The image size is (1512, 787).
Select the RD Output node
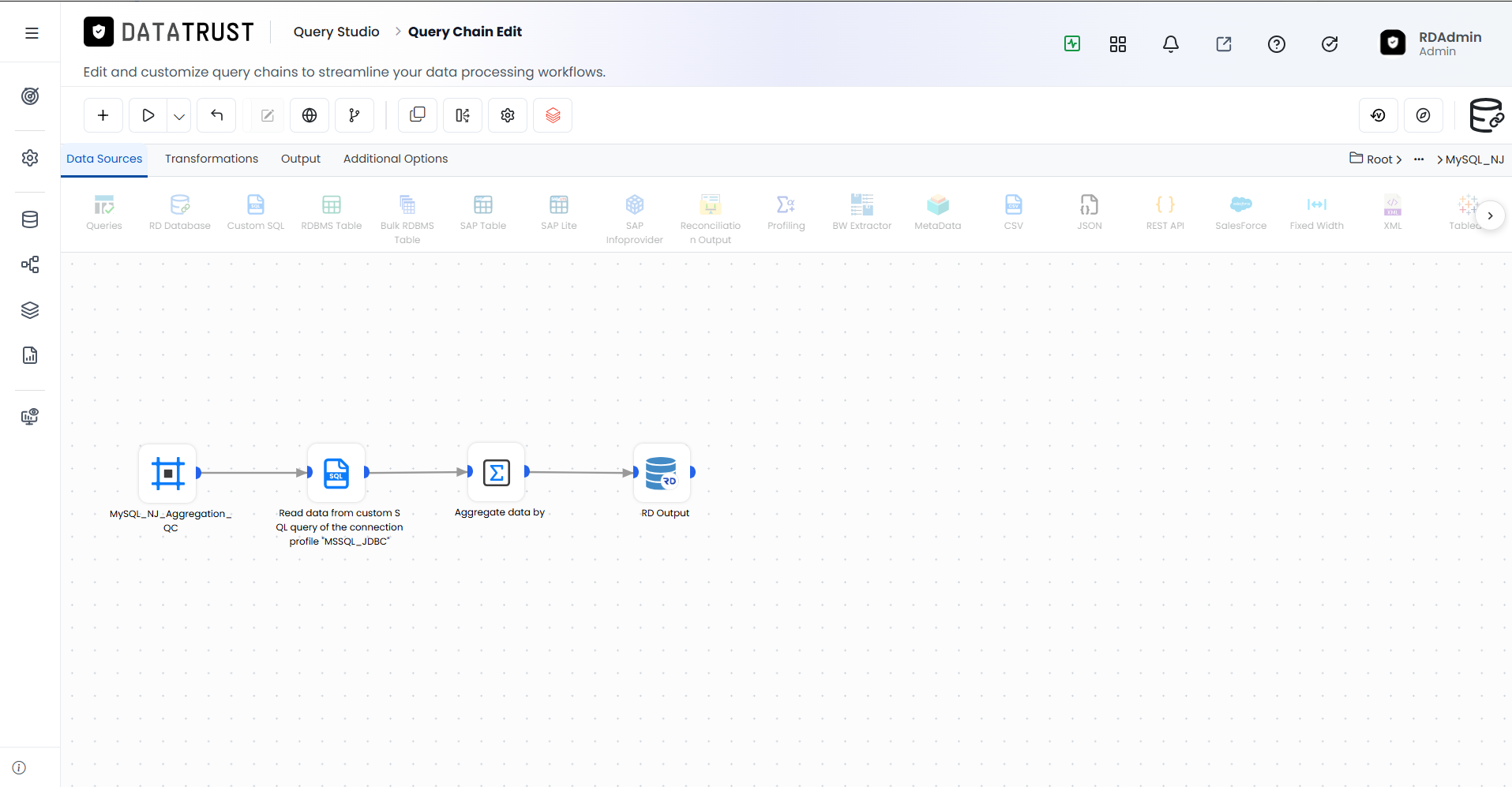pos(662,473)
